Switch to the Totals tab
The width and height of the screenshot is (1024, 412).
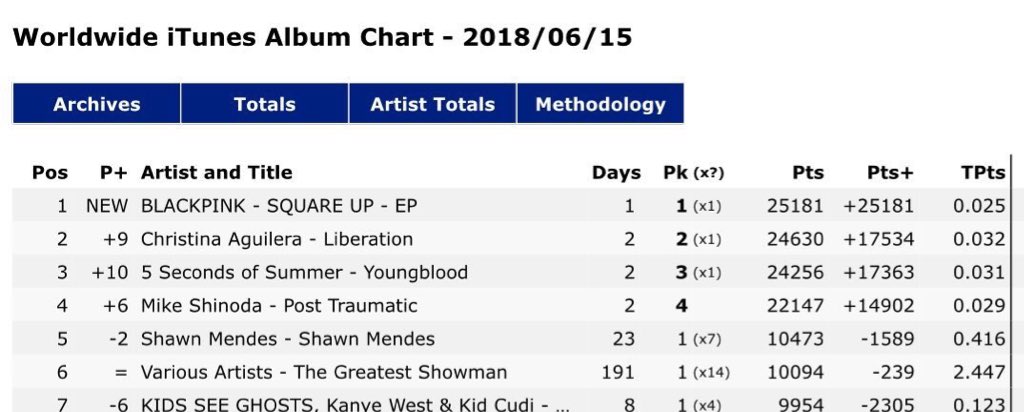(x=264, y=104)
